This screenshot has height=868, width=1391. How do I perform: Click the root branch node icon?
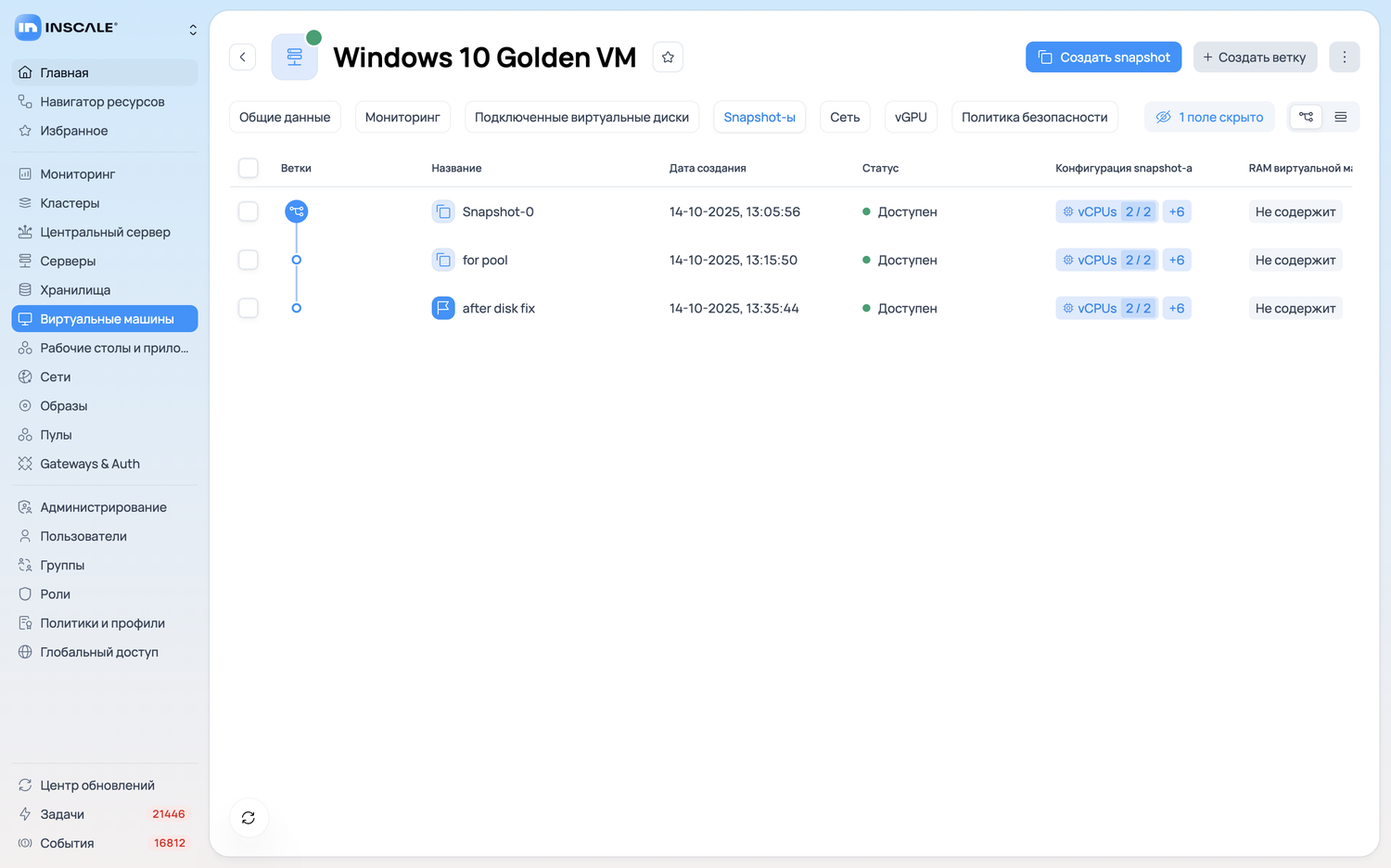[297, 211]
